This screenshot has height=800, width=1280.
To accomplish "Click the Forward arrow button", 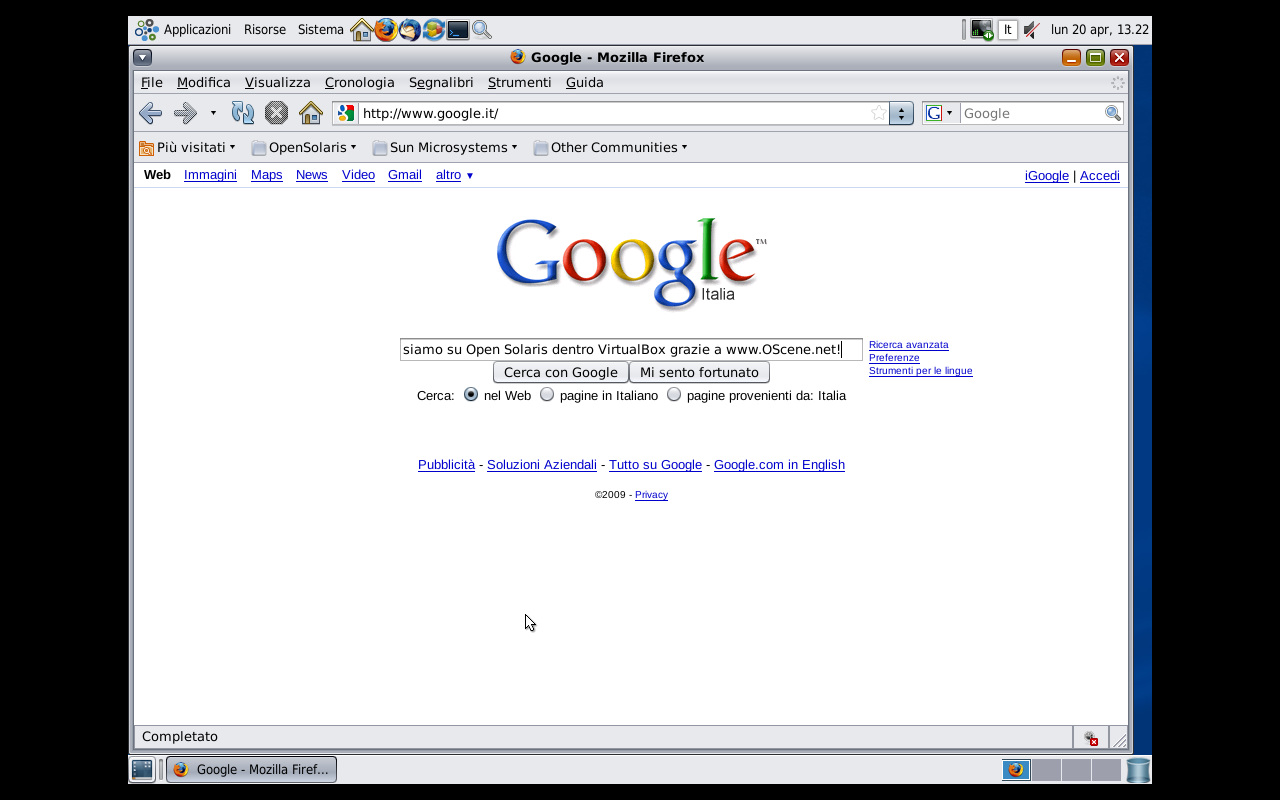I will pyautogui.click(x=185, y=113).
